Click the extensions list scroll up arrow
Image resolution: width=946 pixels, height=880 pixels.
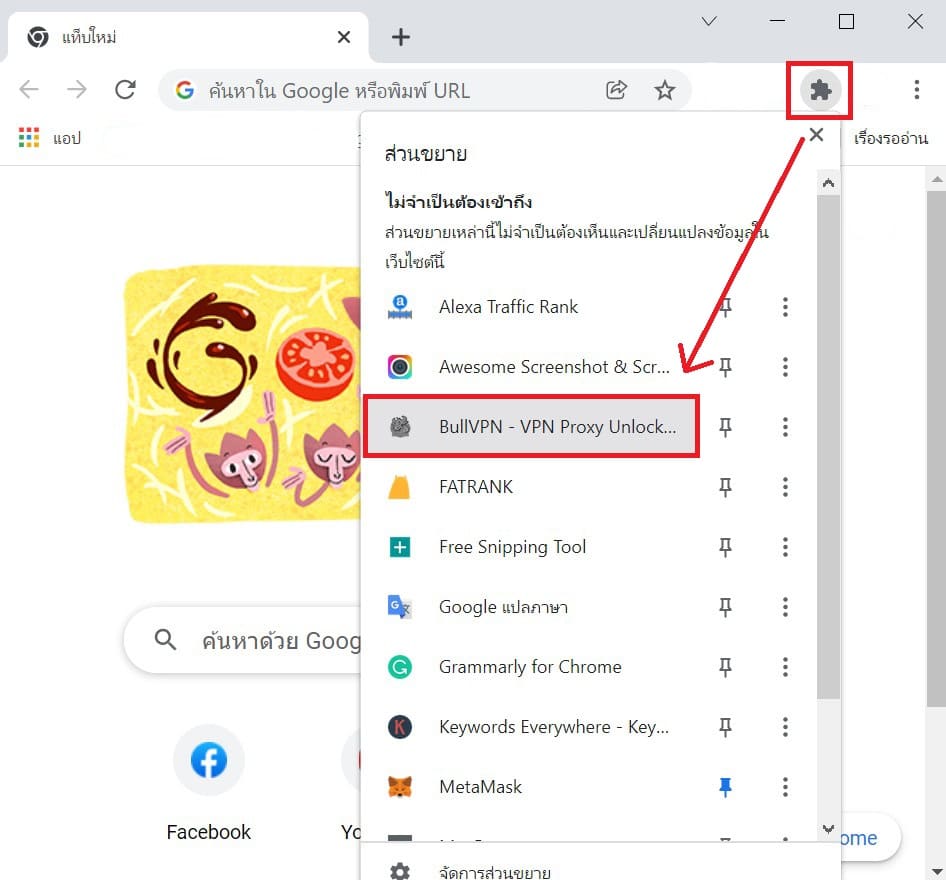(828, 183)
